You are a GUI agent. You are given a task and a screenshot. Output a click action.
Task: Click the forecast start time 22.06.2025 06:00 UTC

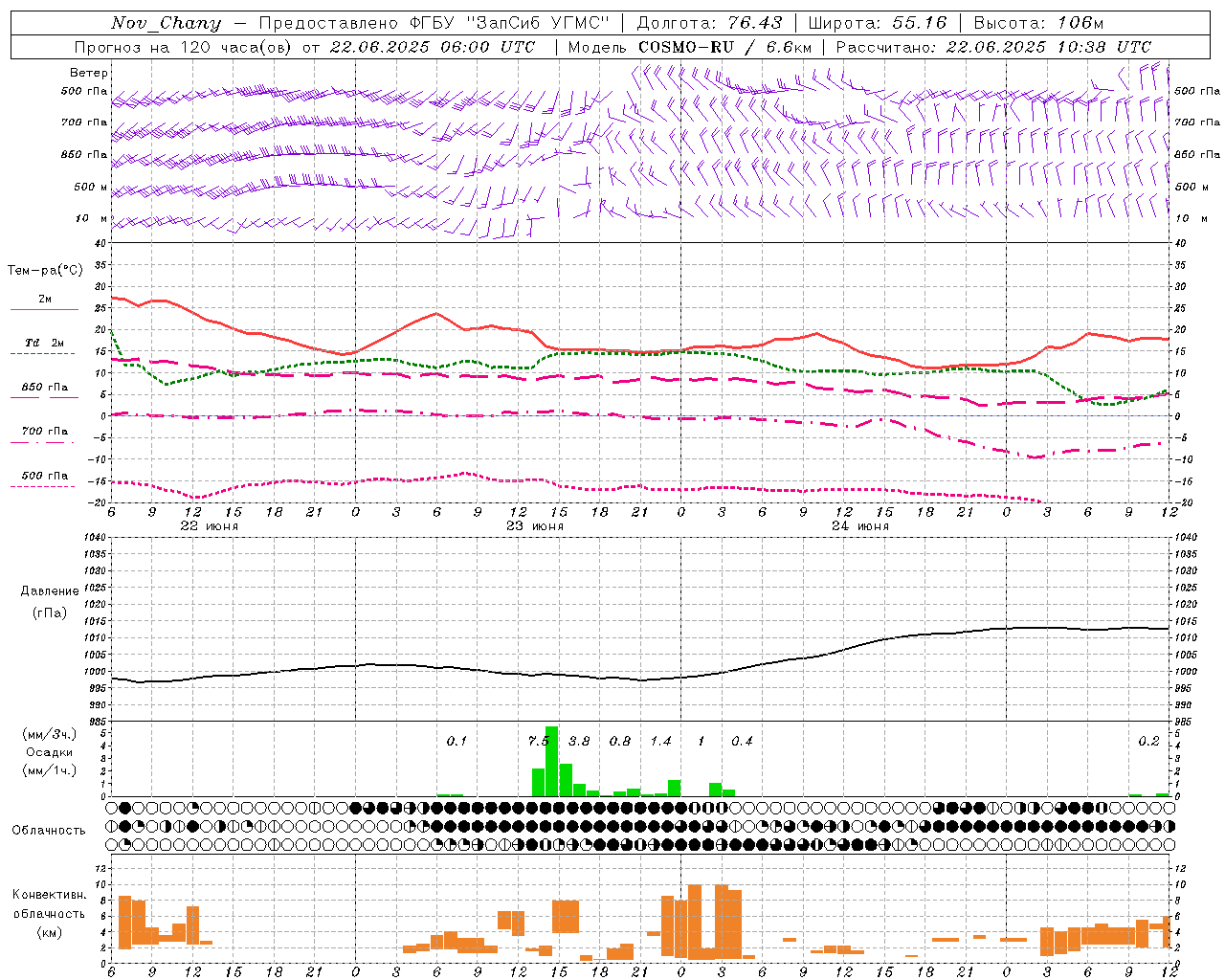pos(433,47)
